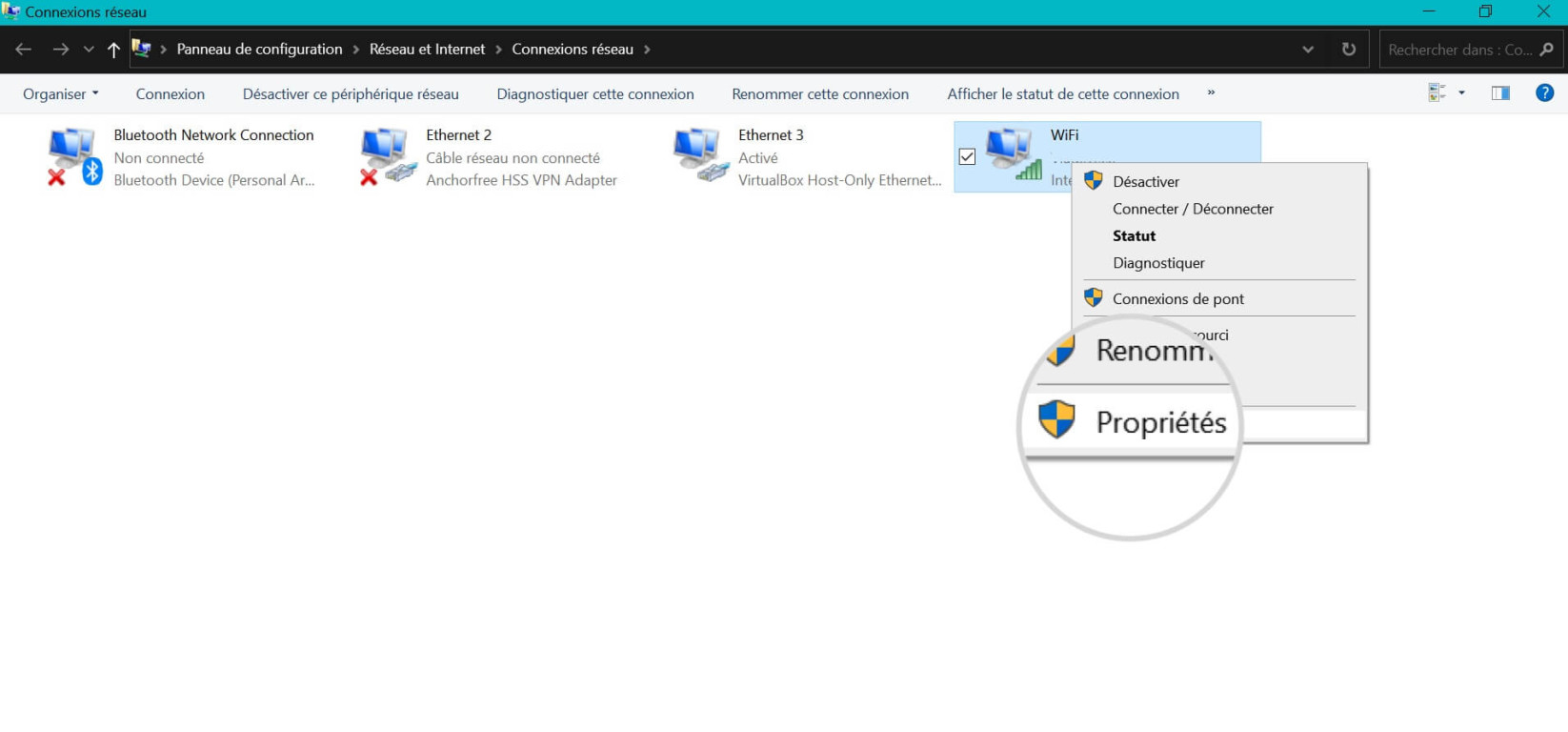Click the WiFi connection name
The image size is (1568, 732).
[x=1065, y=135]
